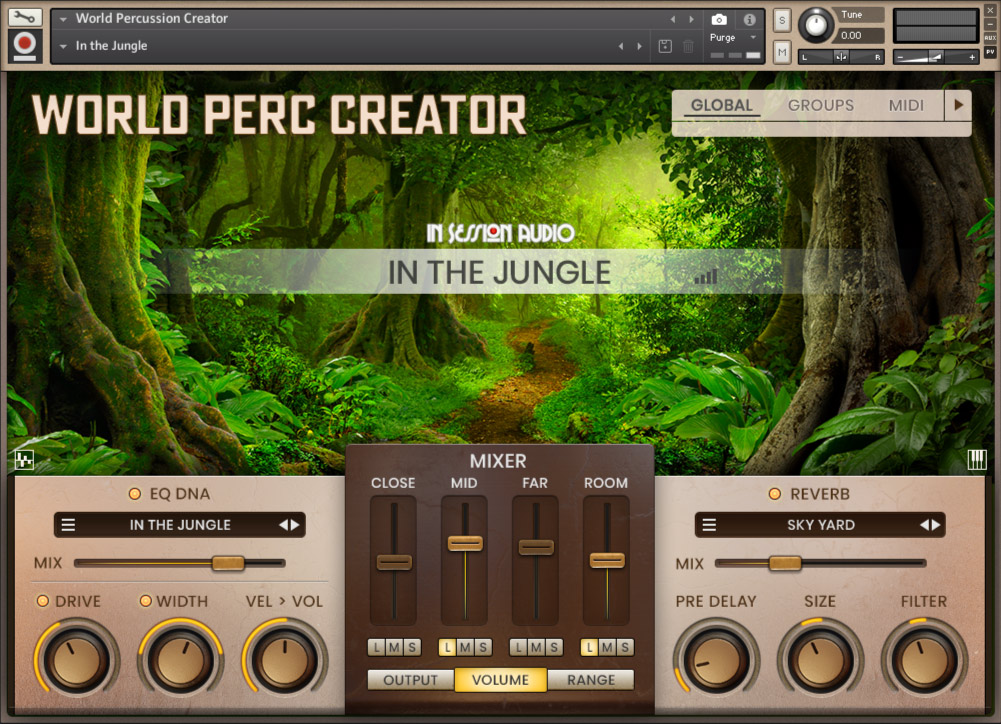Screen dimensions: 1001x724
Task: Click the ROOM channel volume fader
Action: click(607, 561)
